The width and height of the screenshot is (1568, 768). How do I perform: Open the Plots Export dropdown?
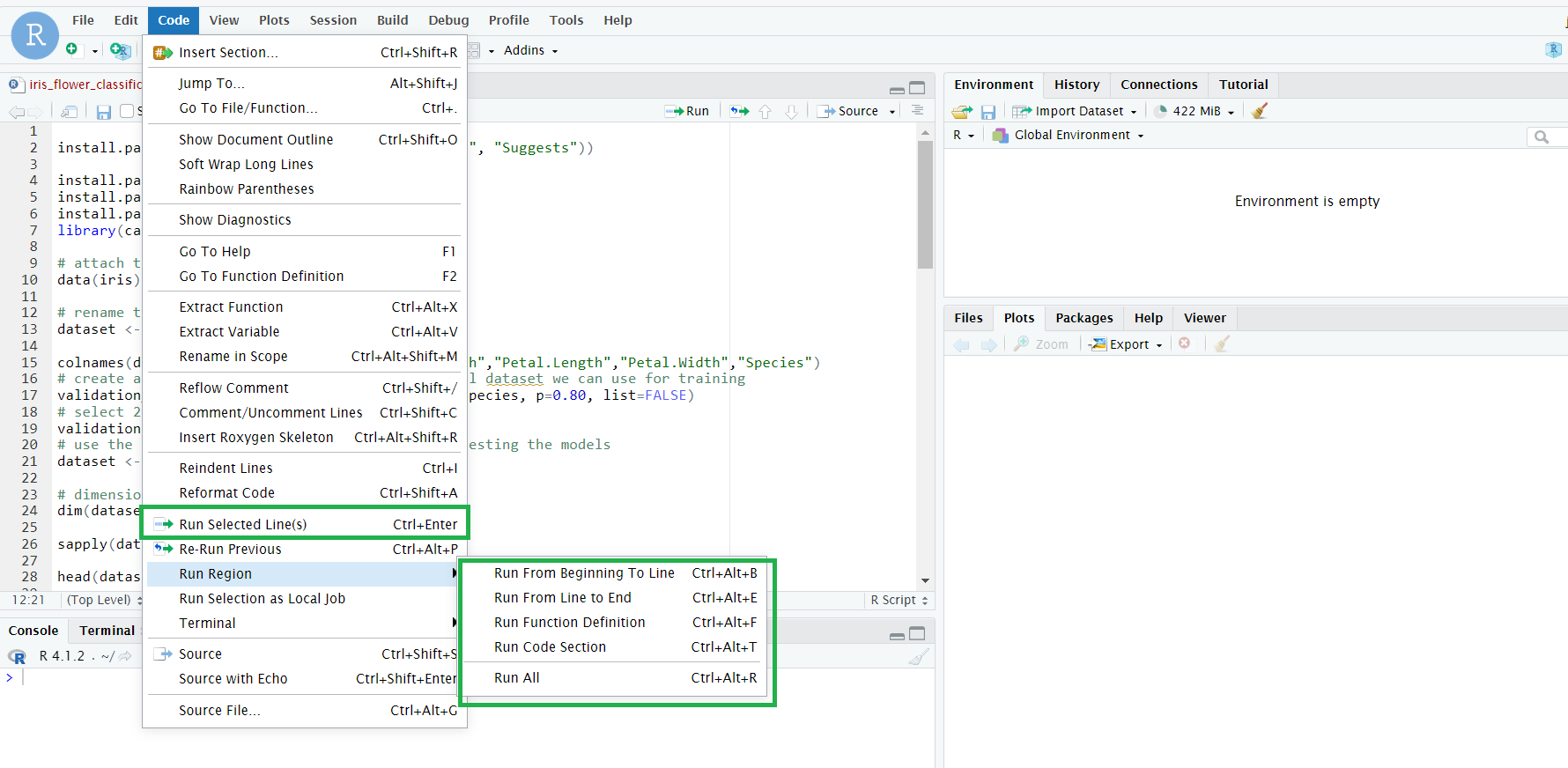pos(1127,344)
